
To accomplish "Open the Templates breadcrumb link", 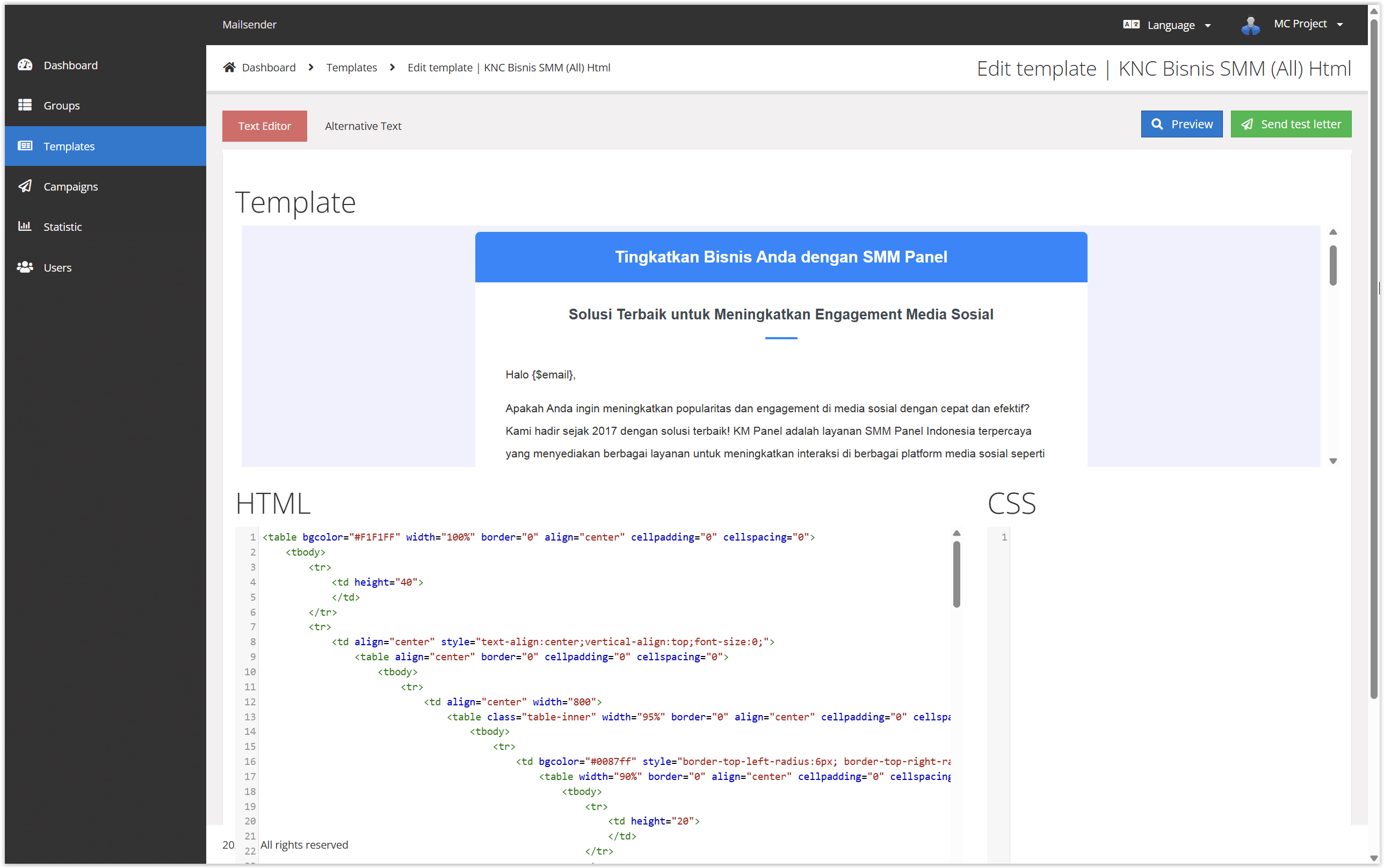I will pyautogui.click(x=351, y=67).
